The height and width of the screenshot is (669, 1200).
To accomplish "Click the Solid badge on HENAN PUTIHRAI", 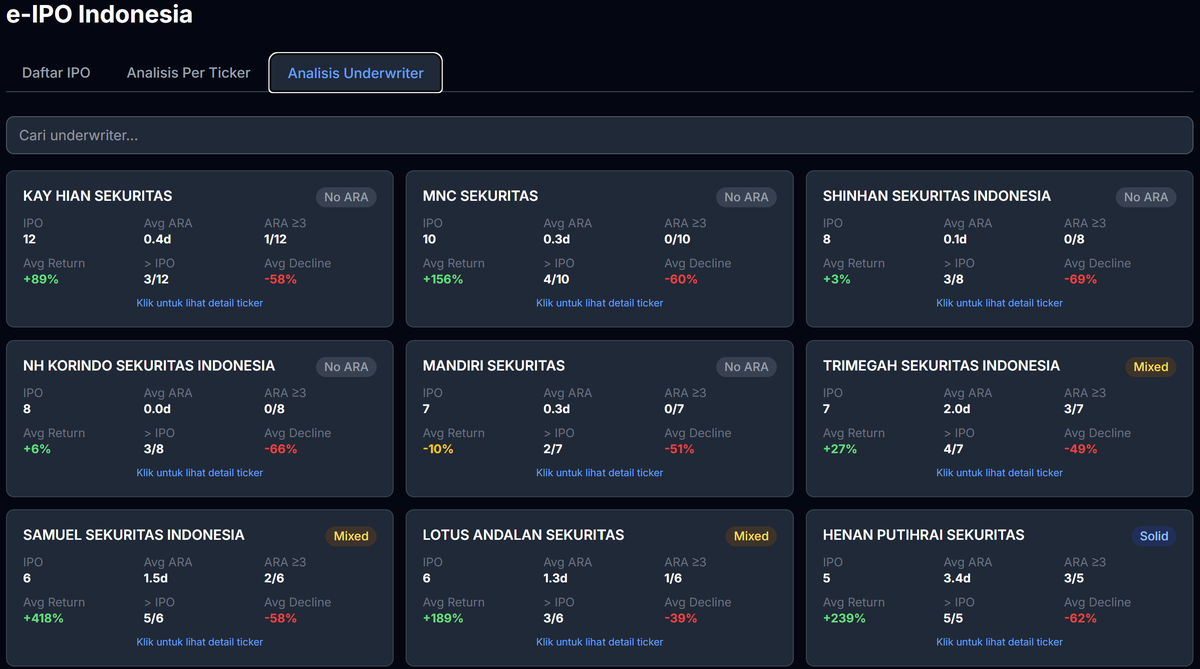I will click(x=1154, y=536).
